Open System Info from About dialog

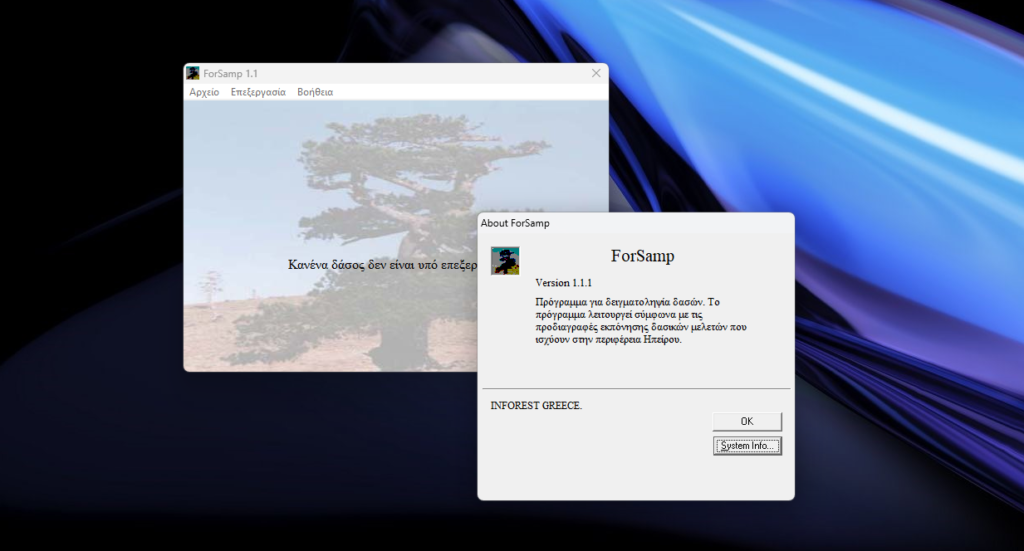click(x=747, y=446)
